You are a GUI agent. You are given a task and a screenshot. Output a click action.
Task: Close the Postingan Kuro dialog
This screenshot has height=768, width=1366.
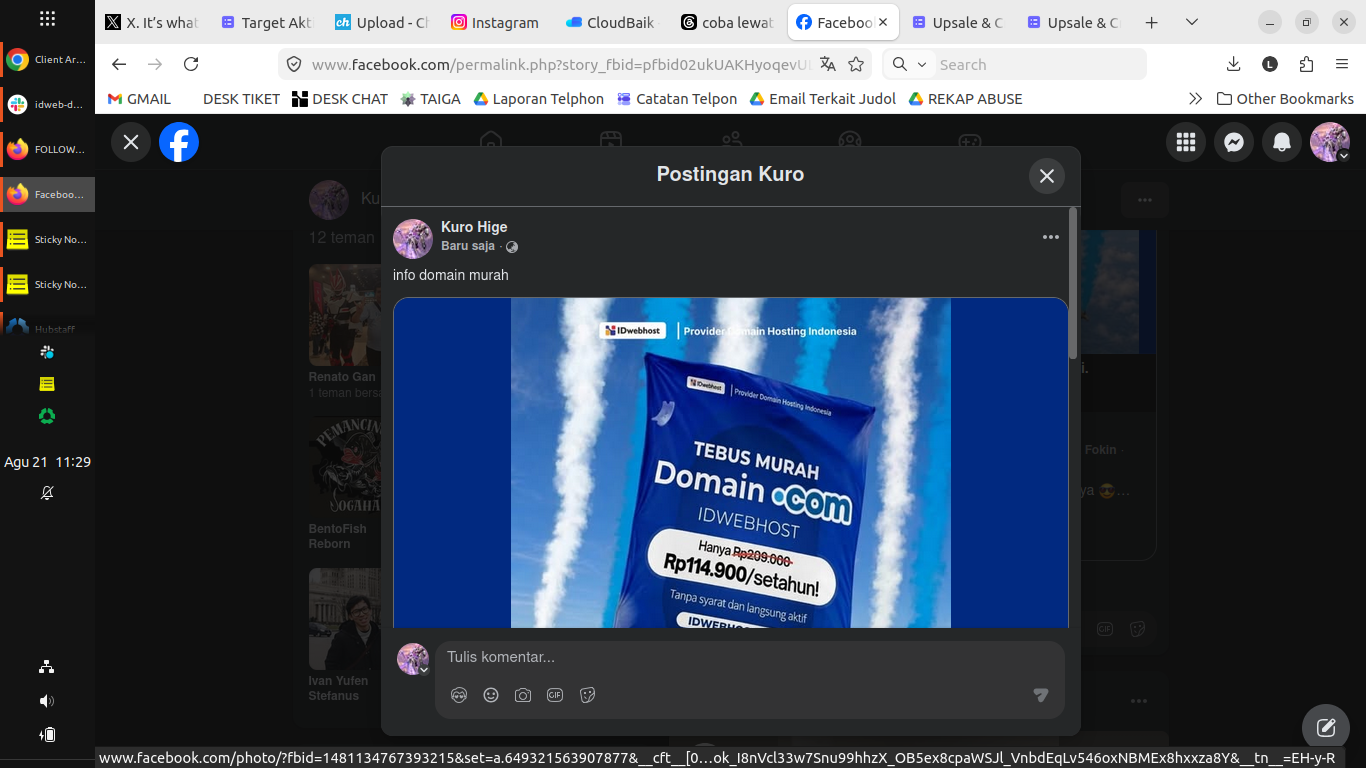click(1047, 176)
